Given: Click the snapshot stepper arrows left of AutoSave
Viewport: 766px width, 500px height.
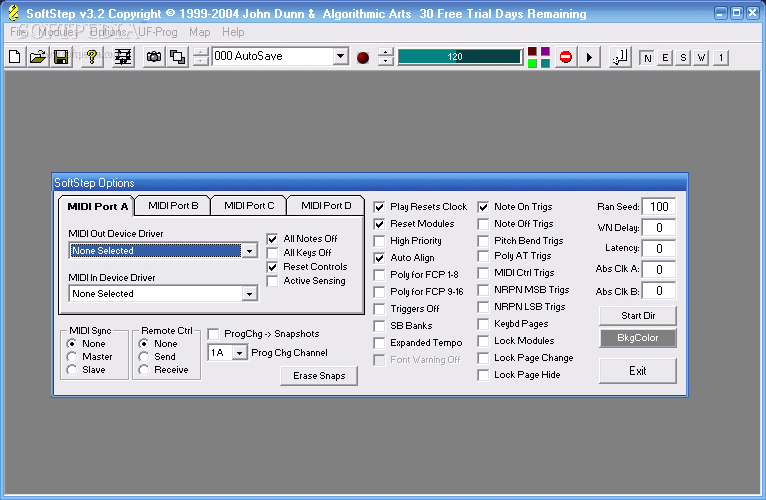Looking at the screenshot, I should click(x=201, y=57).
